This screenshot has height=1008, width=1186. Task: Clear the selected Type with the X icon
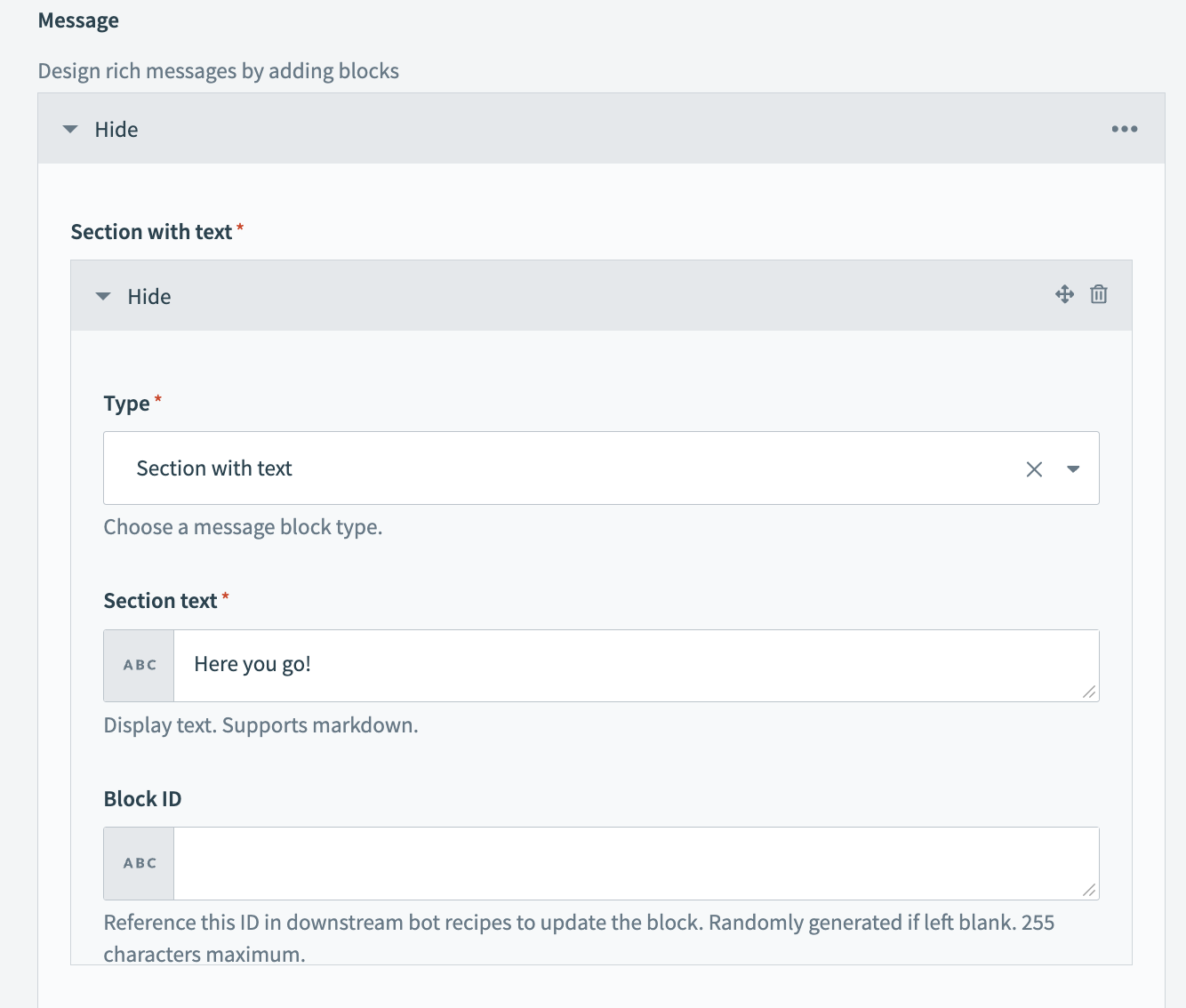click(1034, 469)
